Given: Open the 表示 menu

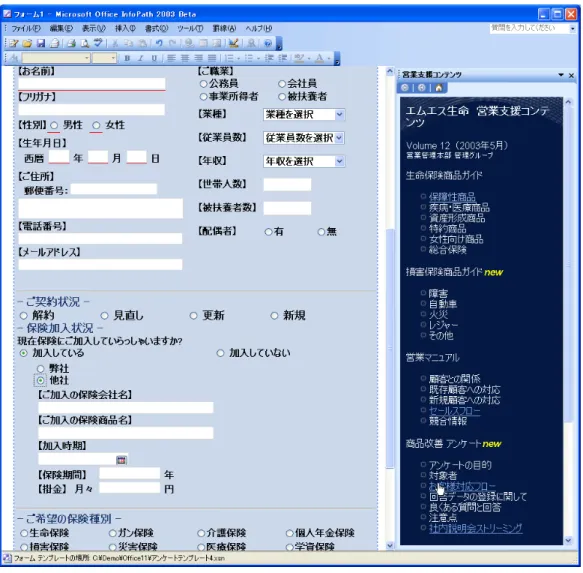Looking at the screenshot, I should pyautogui.click(x=93, y=28).
